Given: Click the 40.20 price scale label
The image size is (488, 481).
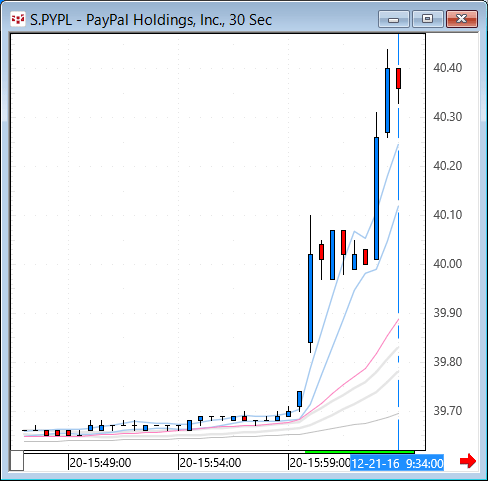Looking at the screenshot, I should point(448,166).
